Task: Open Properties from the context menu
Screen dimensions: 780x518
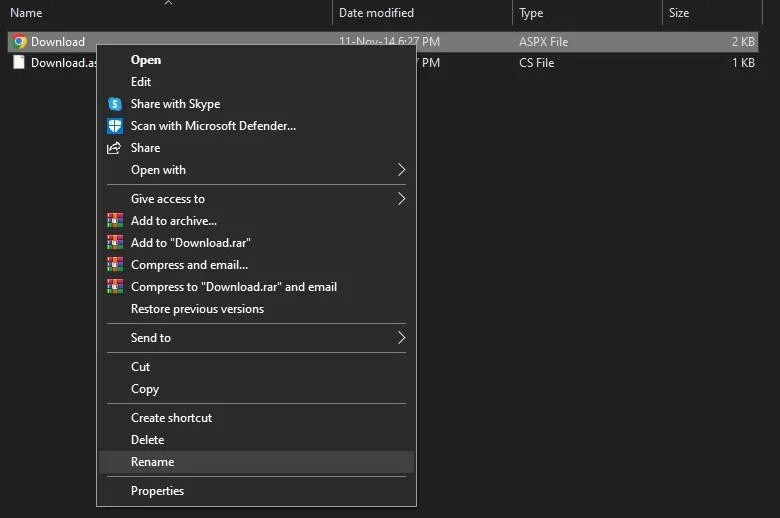Action: pos(157,491)
